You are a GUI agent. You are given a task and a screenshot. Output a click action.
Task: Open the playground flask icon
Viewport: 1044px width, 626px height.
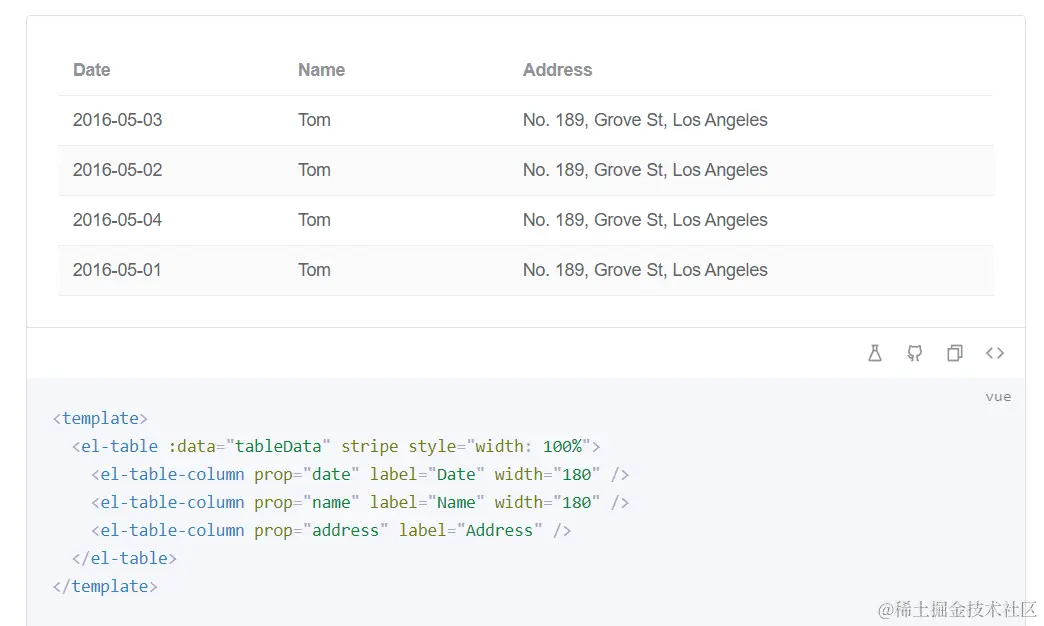pos(875,353)
